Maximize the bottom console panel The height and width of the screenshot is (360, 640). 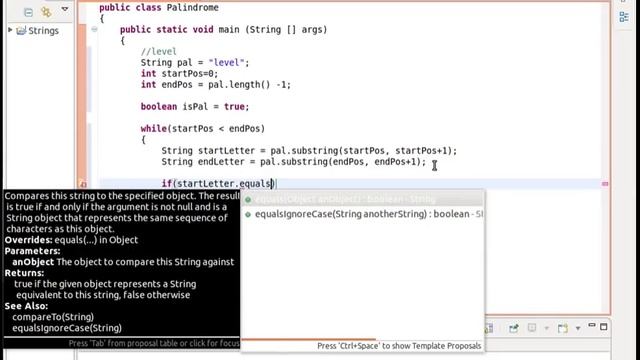604,327
